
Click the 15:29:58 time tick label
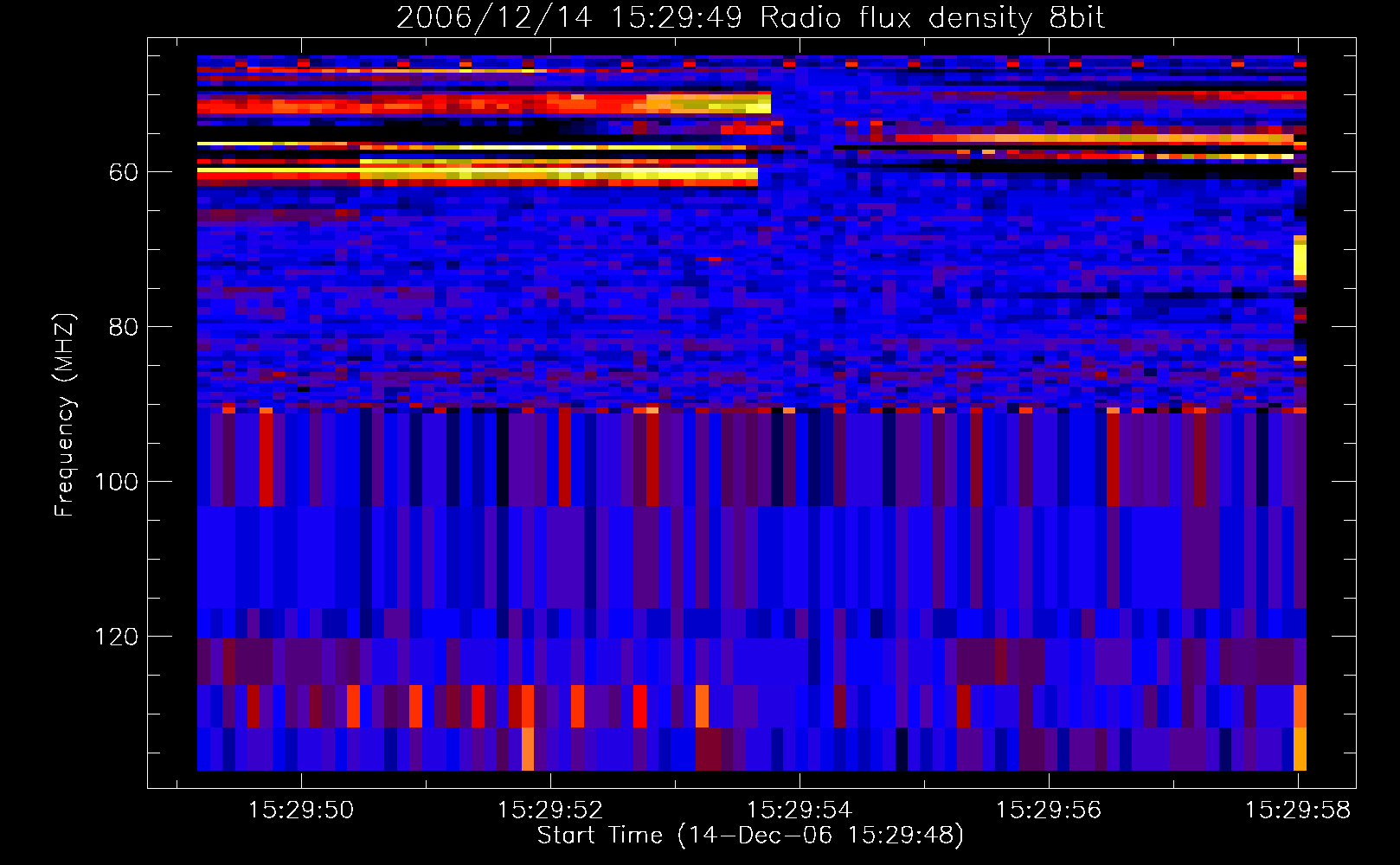[x=1298, y=811]
